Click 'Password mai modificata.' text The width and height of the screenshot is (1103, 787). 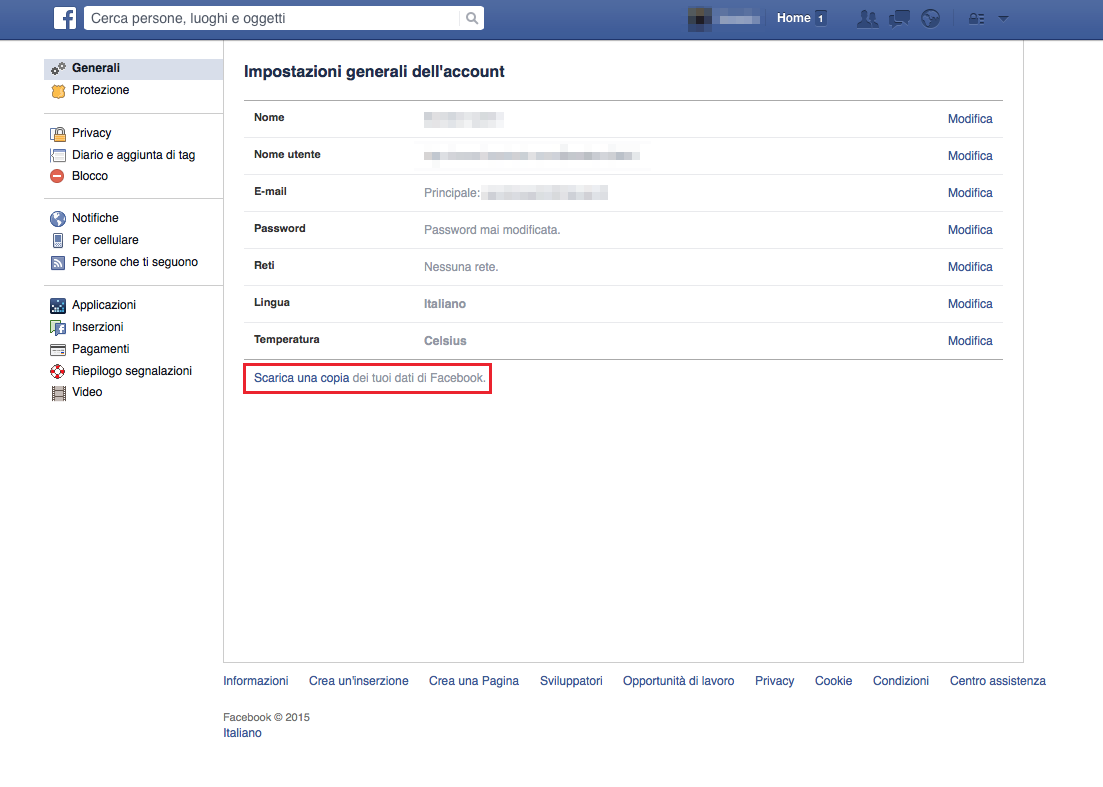tap(492, 230)
